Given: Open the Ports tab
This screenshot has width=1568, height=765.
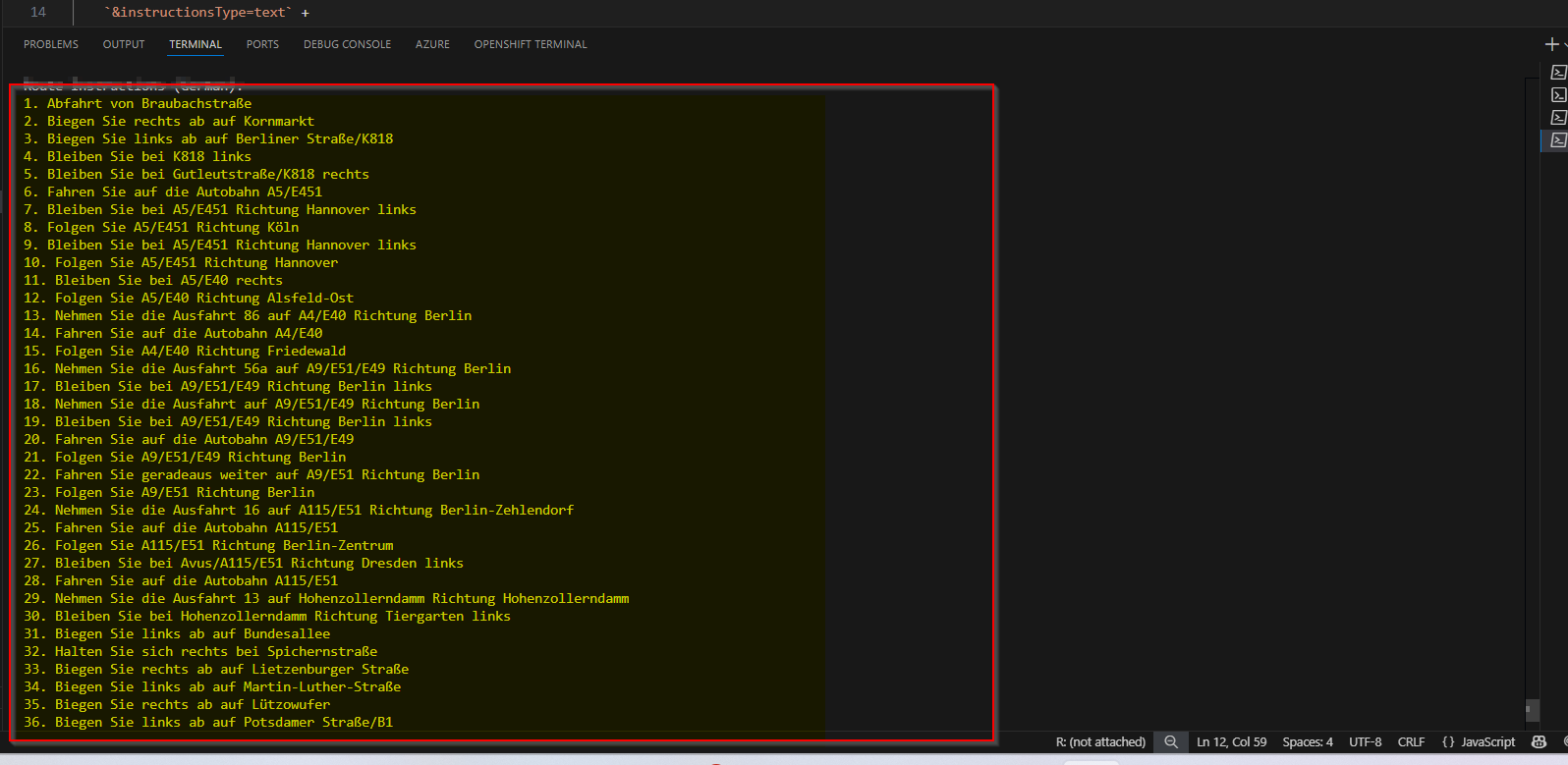Looking at the screenshot, I should [262, 44].
